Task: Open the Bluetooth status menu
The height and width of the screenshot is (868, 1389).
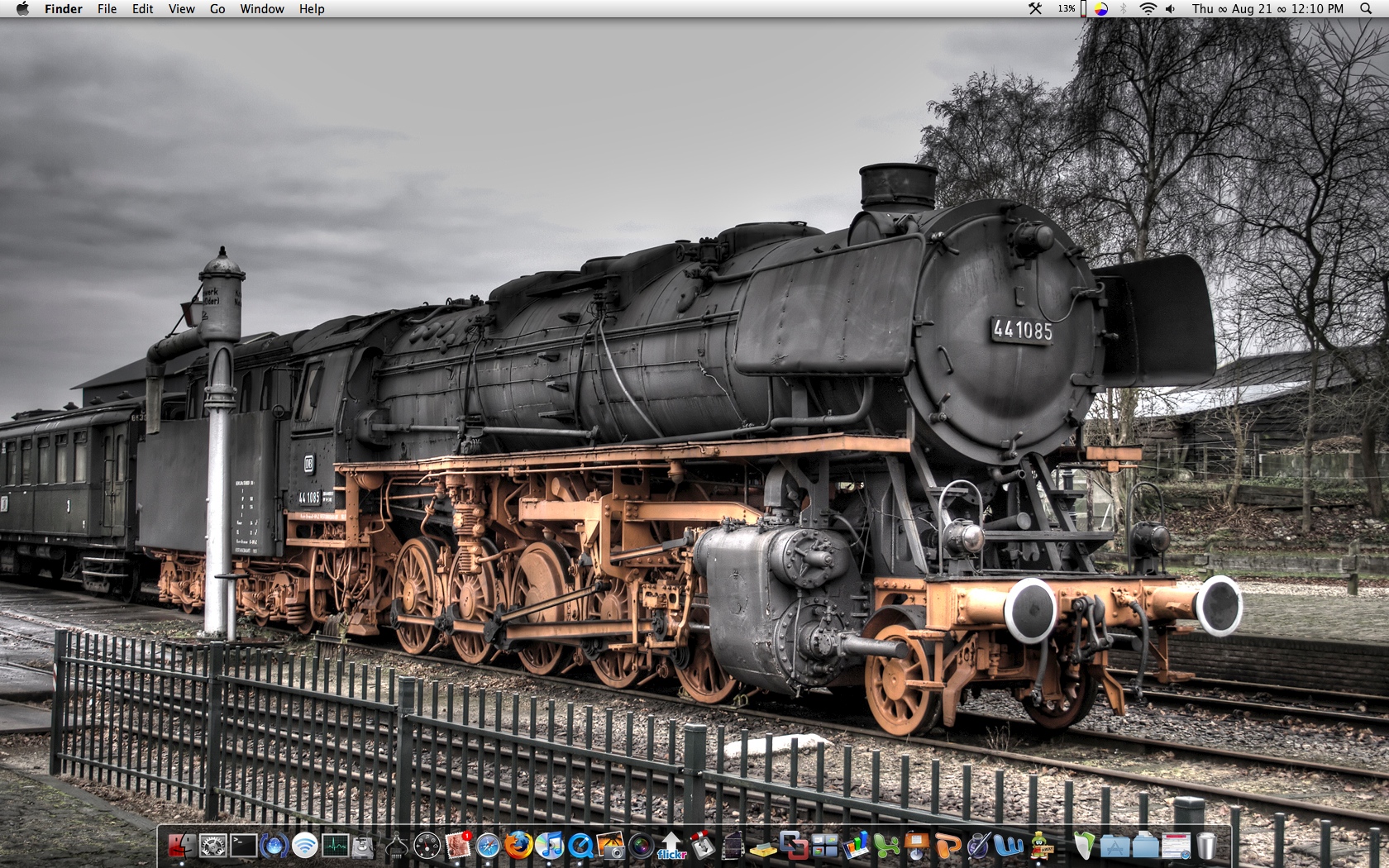Action: [1124, 9]
